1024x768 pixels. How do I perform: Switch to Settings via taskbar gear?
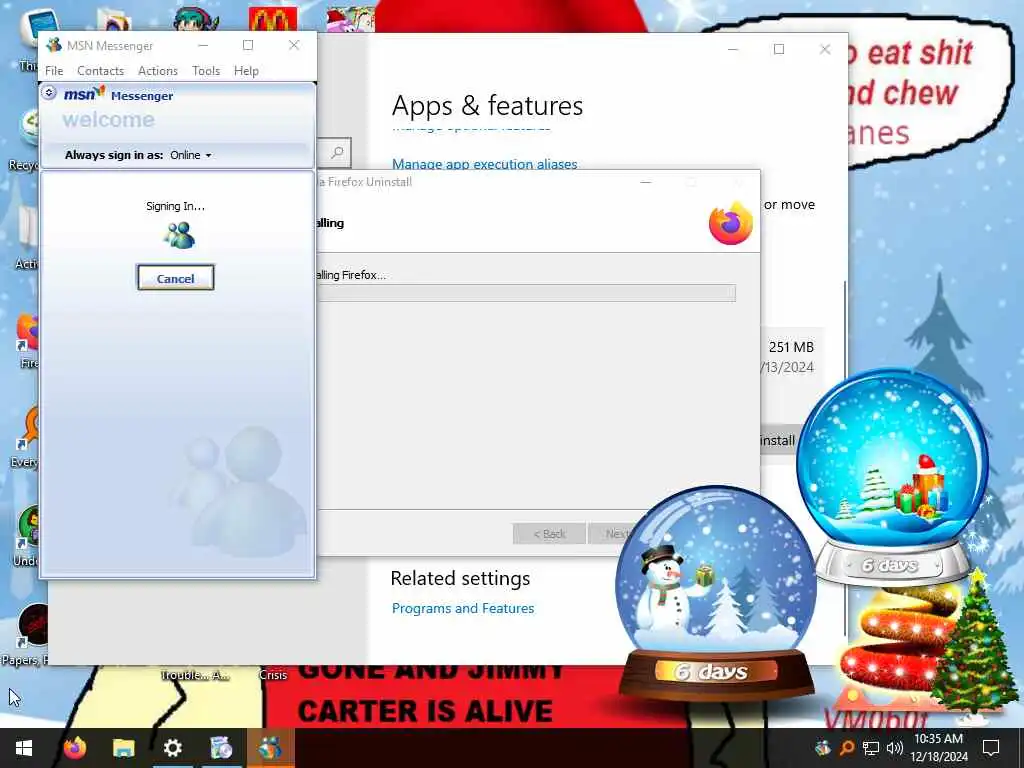172,748
